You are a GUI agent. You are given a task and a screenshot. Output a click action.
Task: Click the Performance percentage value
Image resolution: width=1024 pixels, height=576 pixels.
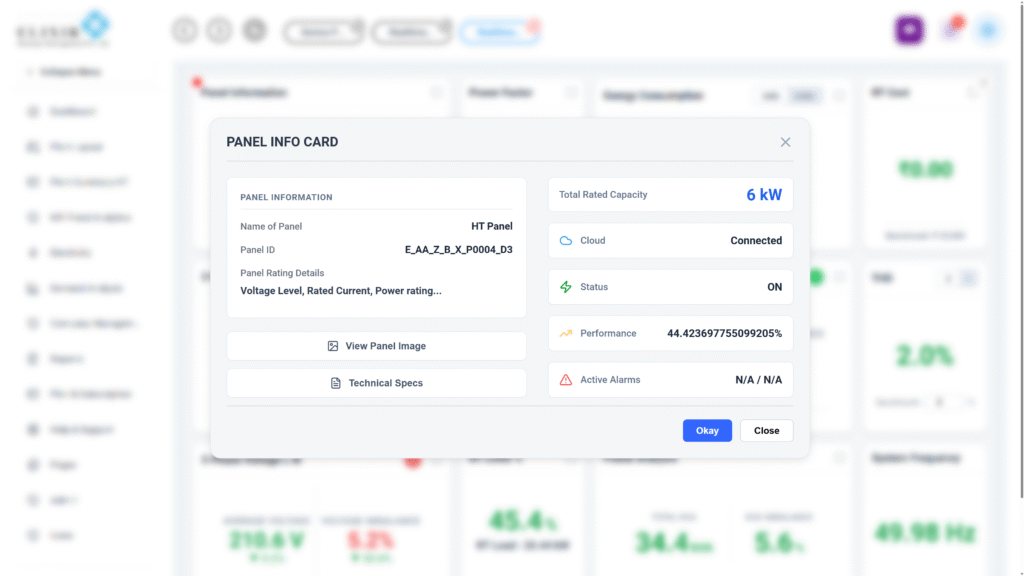click(724, 333)
